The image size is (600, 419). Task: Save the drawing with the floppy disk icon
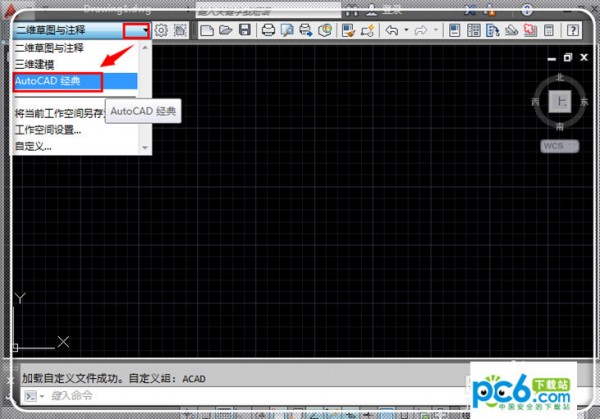tap(244, 31)
